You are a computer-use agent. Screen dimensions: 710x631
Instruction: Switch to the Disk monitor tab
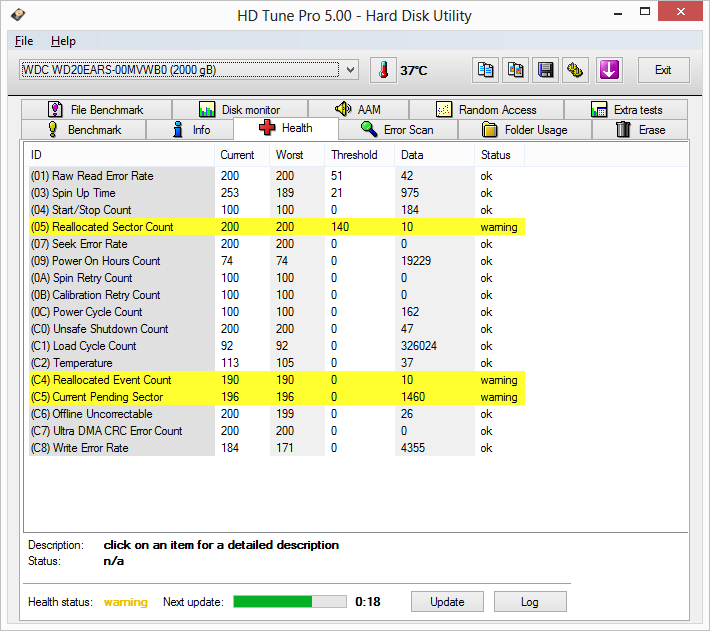[240, 110]
